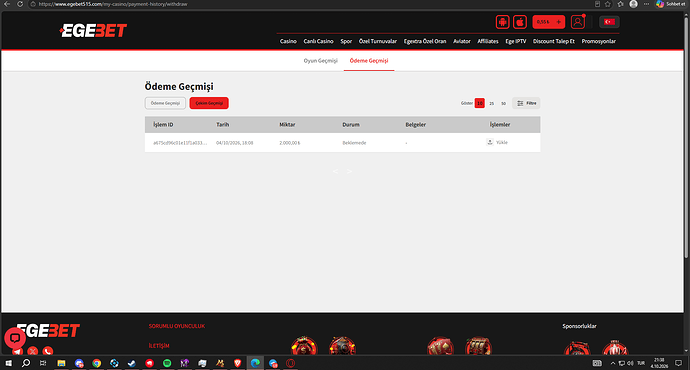The image size is (690, 370).
Task: Open the browser three-dot settings menu
Action: click(x=646, y=4)
